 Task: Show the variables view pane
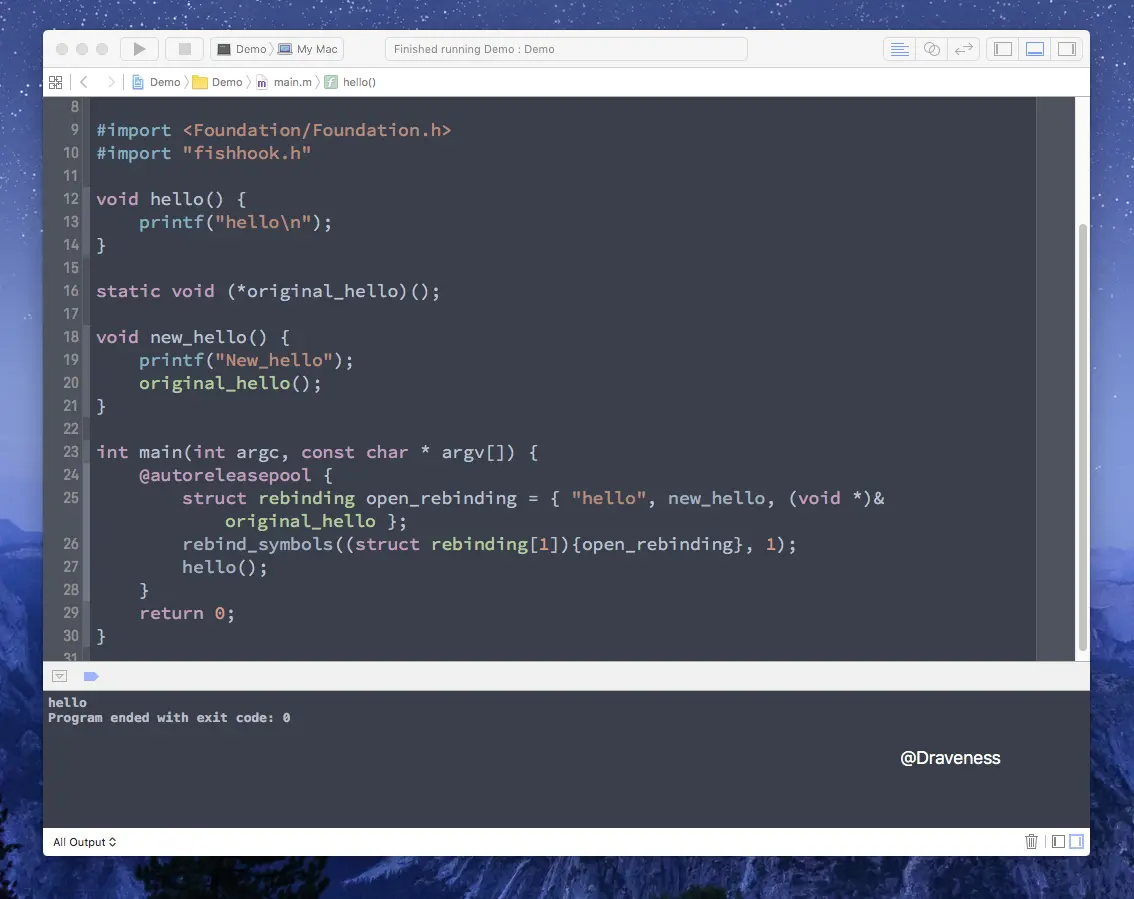[x=1058, y=841]
